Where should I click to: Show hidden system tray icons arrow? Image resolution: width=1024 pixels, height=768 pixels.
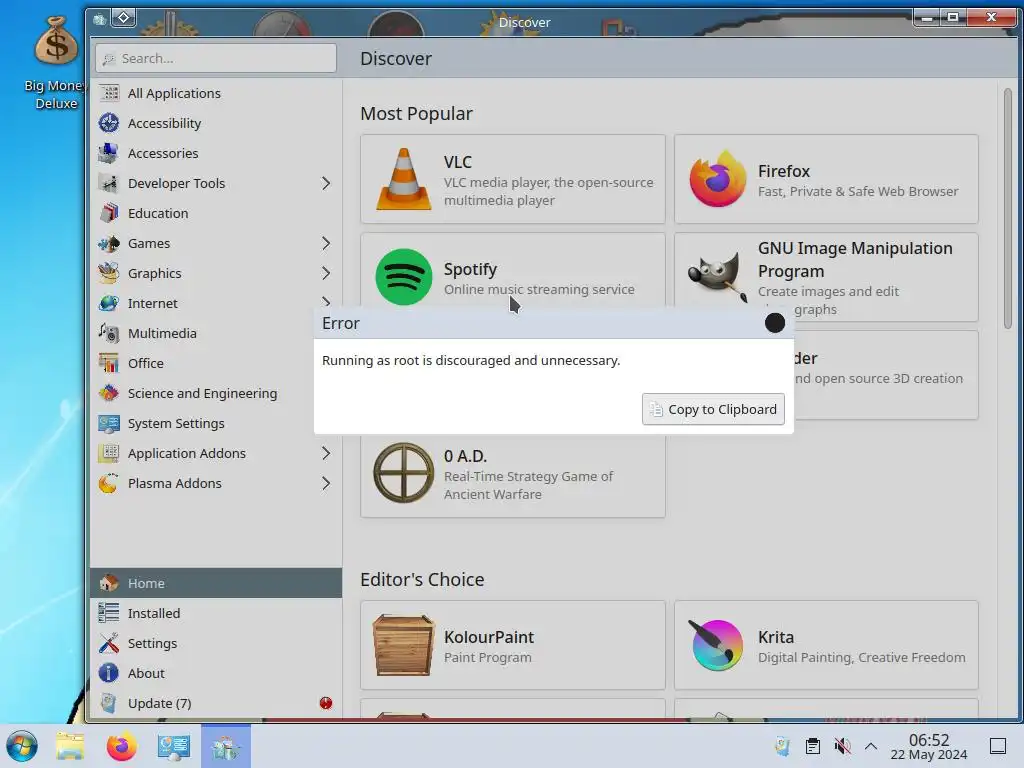pyautogui.click(x=871, y=746)
